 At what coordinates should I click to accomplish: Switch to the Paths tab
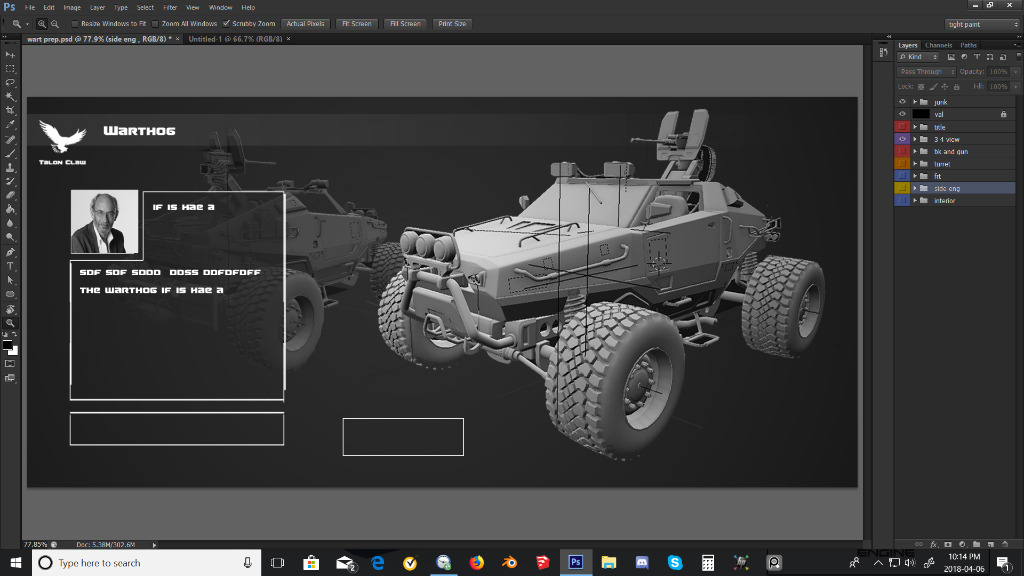coord(968,45)
